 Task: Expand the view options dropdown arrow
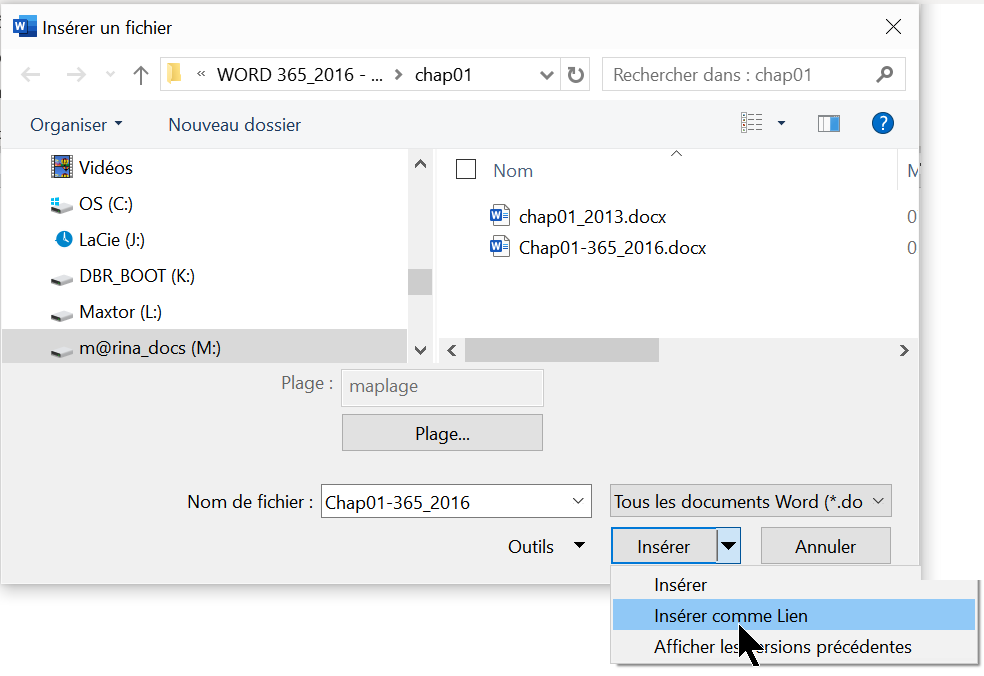point(781,124)
